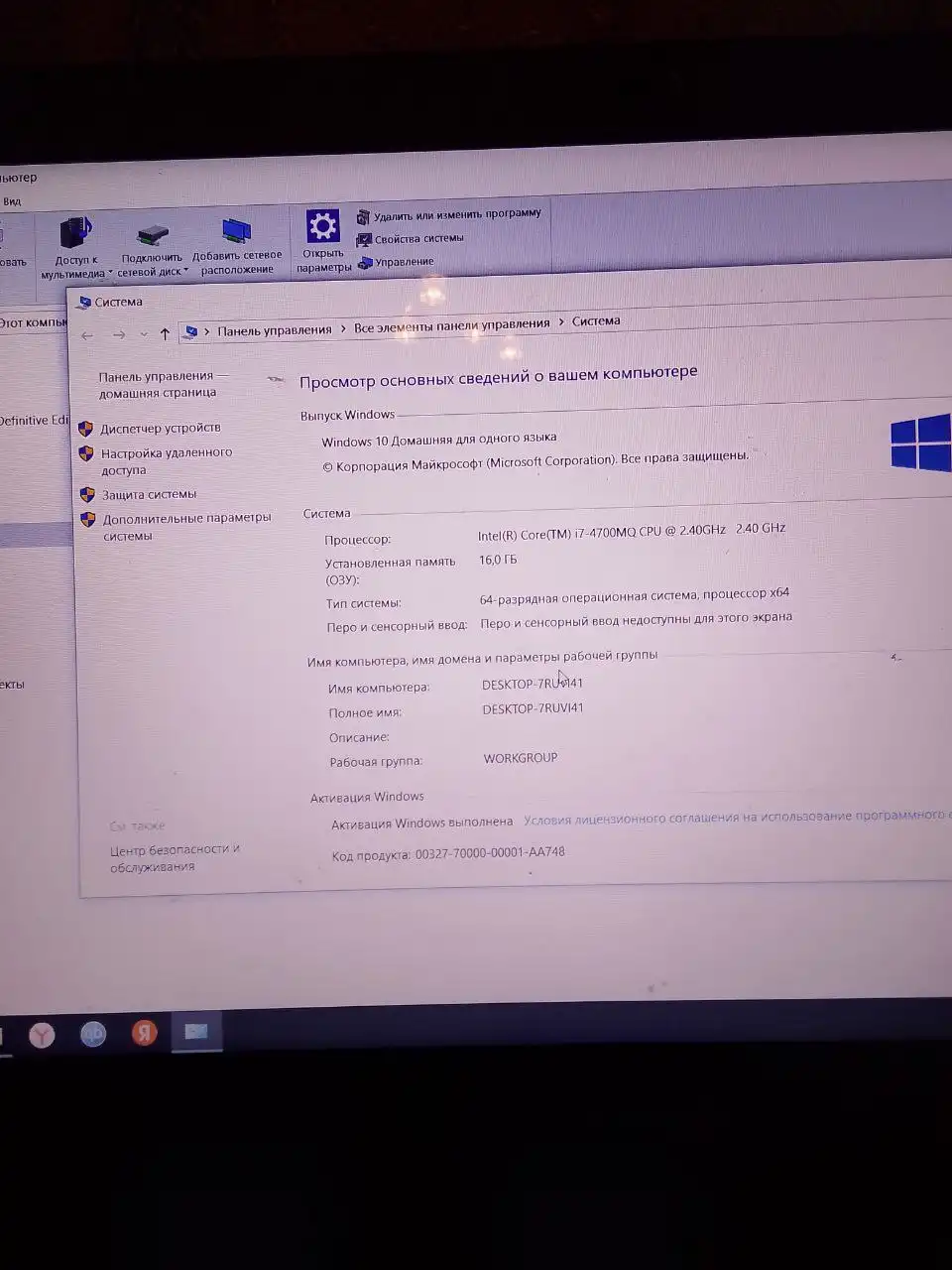Click the orange Yandex taskbar icon
Image resolution: width=952 pixels, height=1270 pixels.
tap(145, 1033)
